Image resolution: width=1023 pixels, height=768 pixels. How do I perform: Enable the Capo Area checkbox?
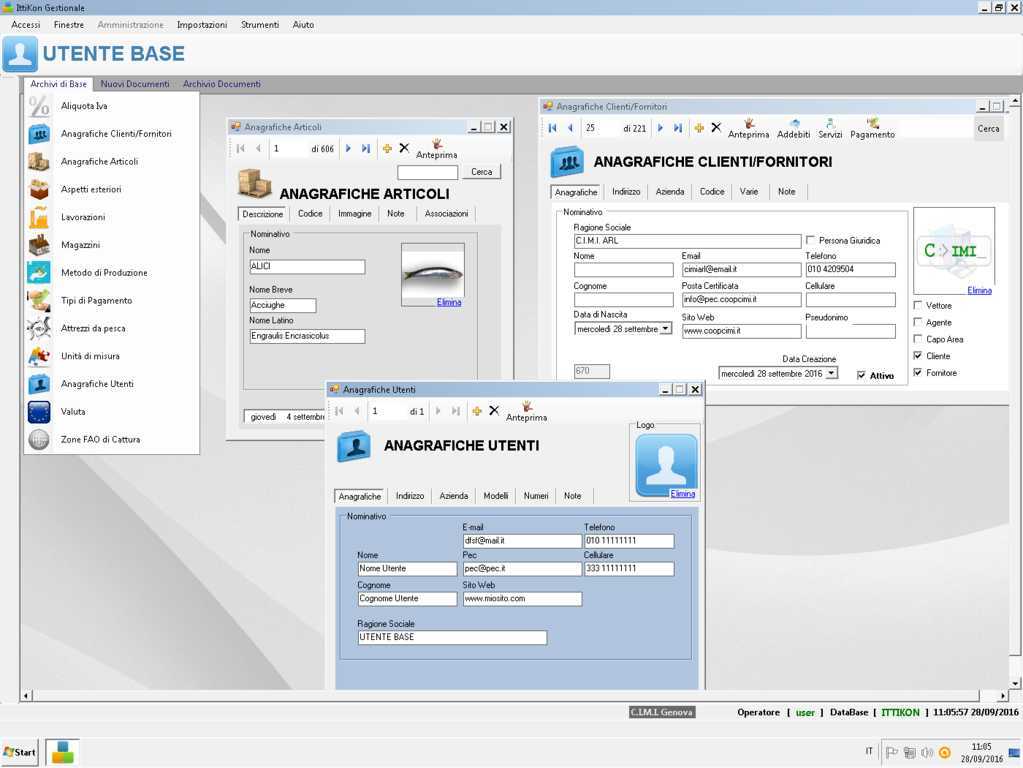[x=918, y=339]
